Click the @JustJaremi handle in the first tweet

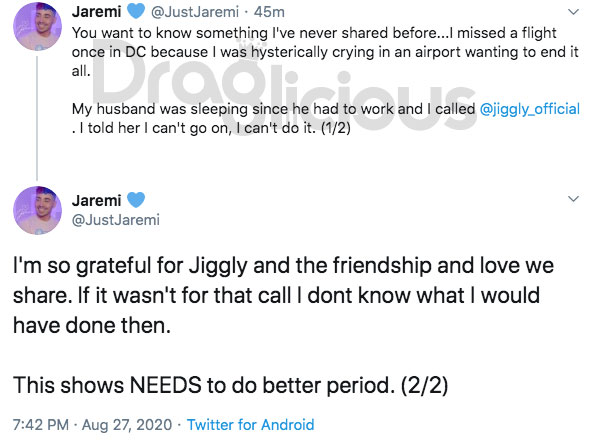coord(195,12)
